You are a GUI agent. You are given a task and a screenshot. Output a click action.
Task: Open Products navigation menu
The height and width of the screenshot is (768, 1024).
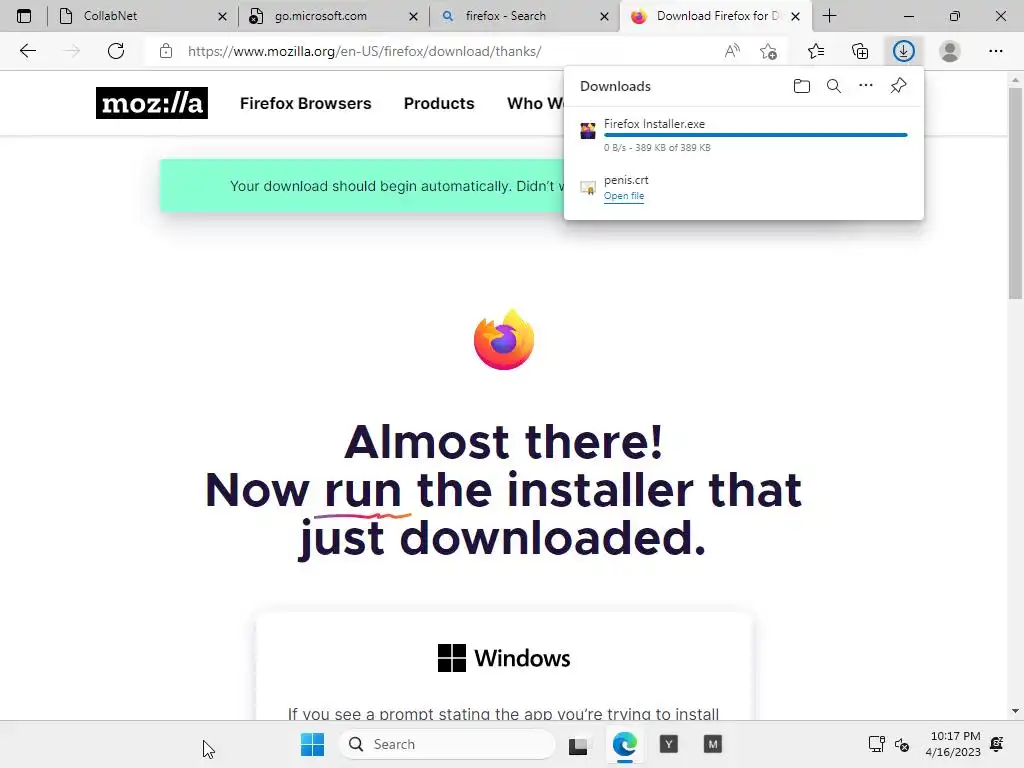(439, 103)
